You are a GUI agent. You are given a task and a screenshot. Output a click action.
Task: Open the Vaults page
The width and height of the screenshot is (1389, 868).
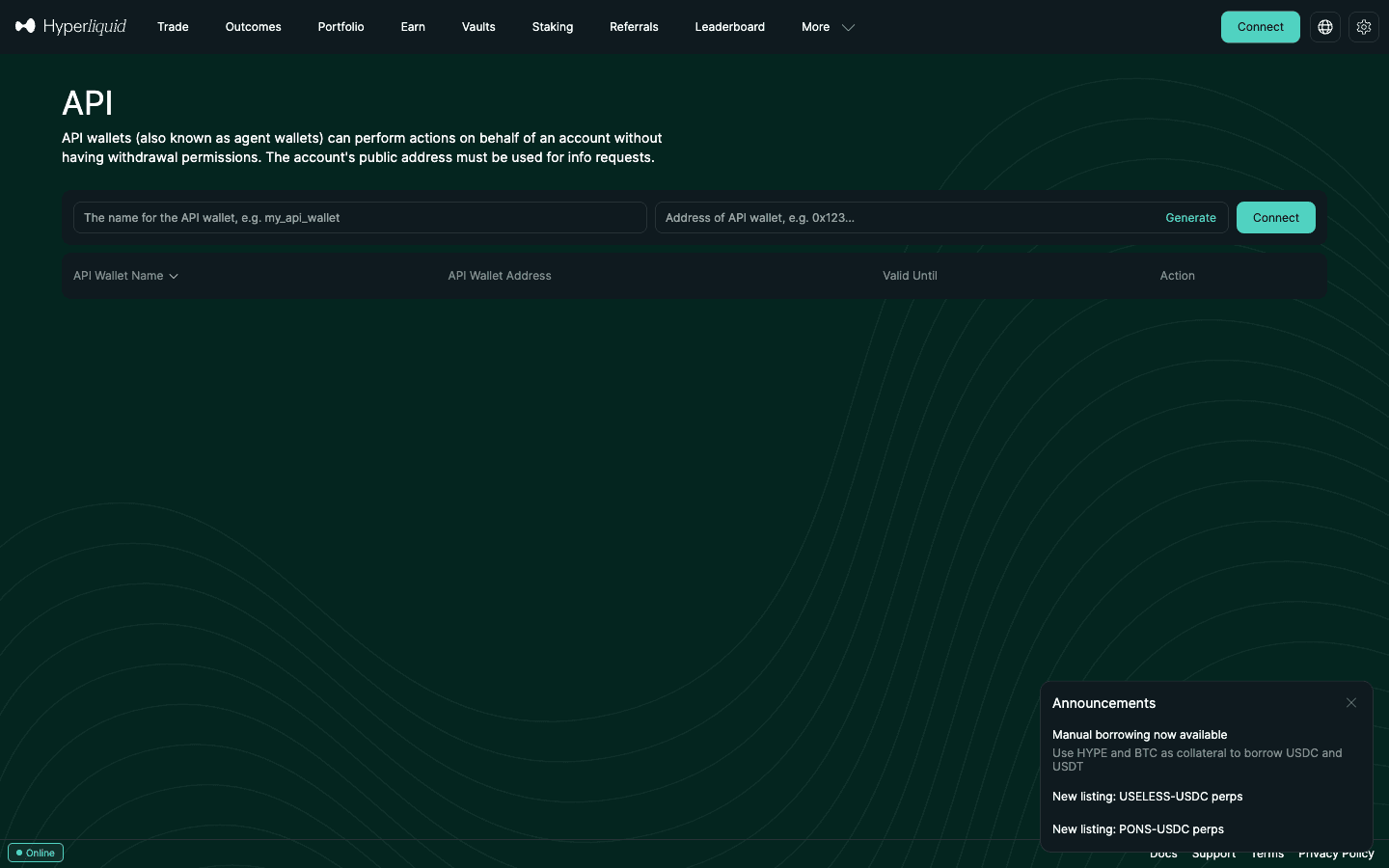coord(478,27)
